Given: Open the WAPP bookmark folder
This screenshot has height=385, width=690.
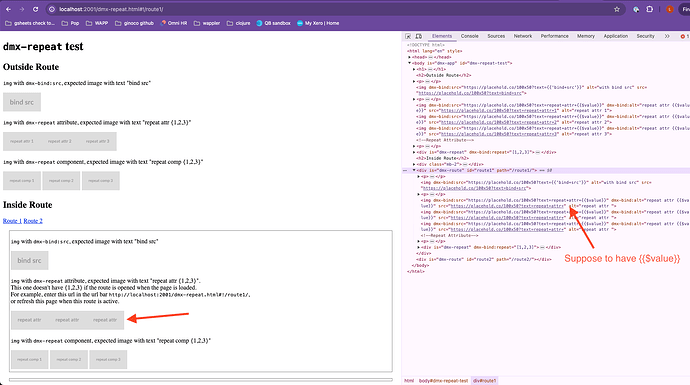Looking at the screenshot, I should 97,23.
